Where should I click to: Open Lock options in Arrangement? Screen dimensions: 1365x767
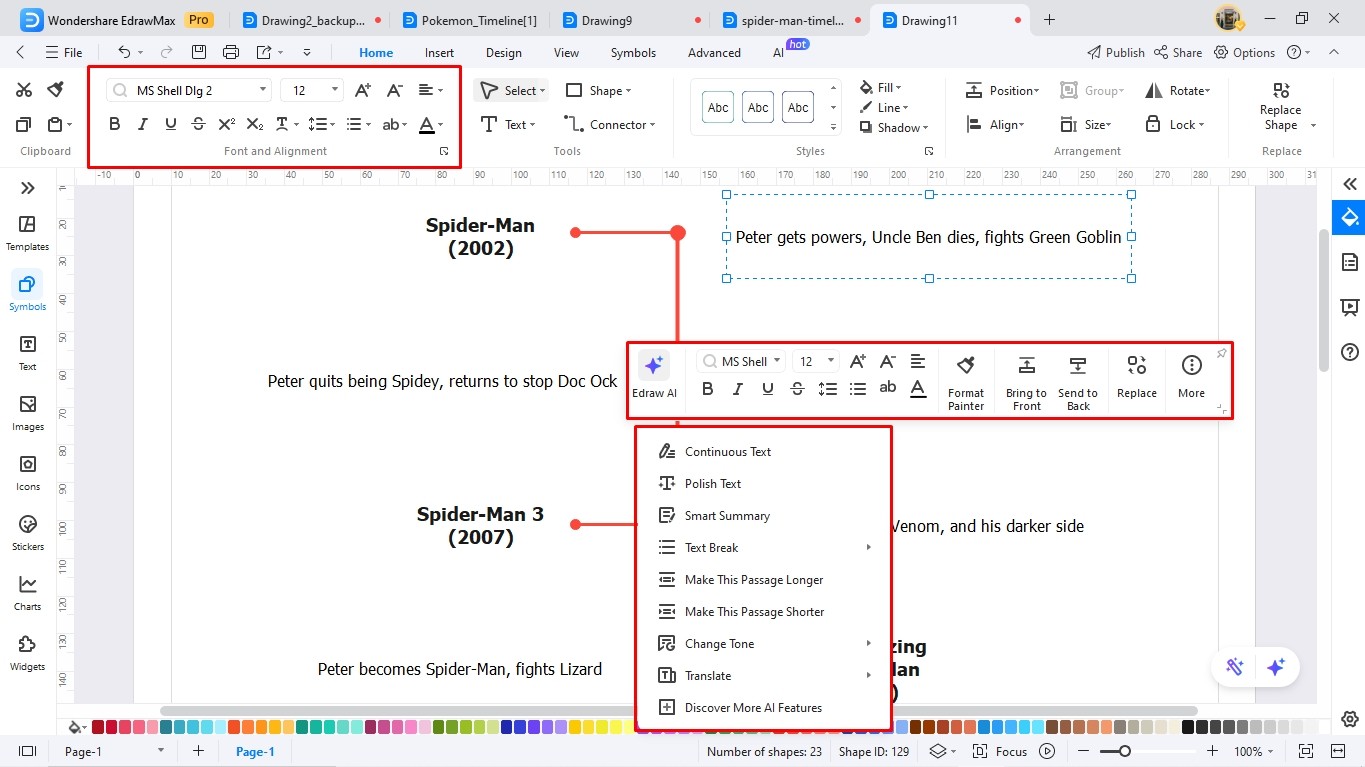(x=1174, y=124)
